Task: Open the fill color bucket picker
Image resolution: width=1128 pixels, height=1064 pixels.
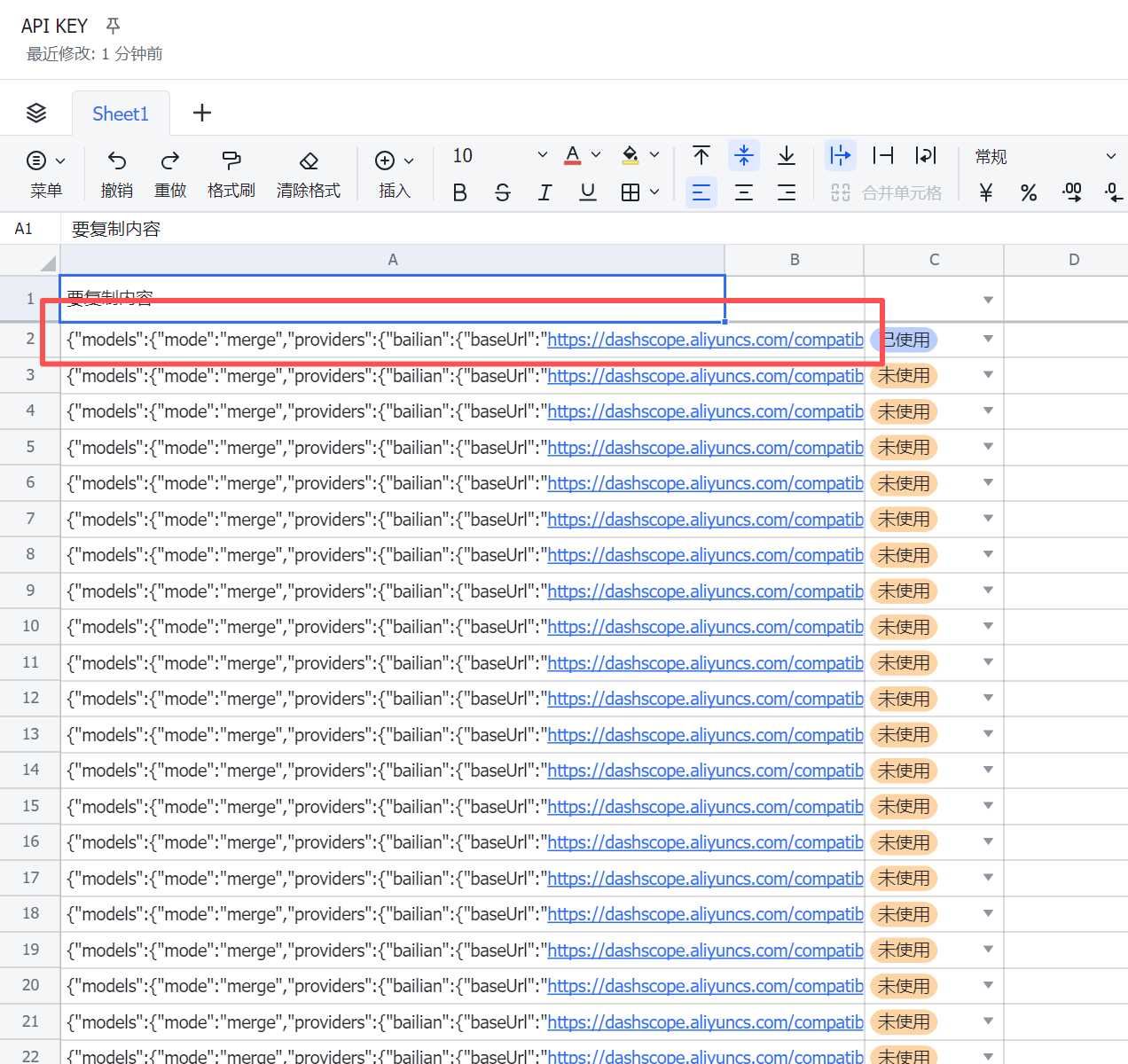Action: 631,155
